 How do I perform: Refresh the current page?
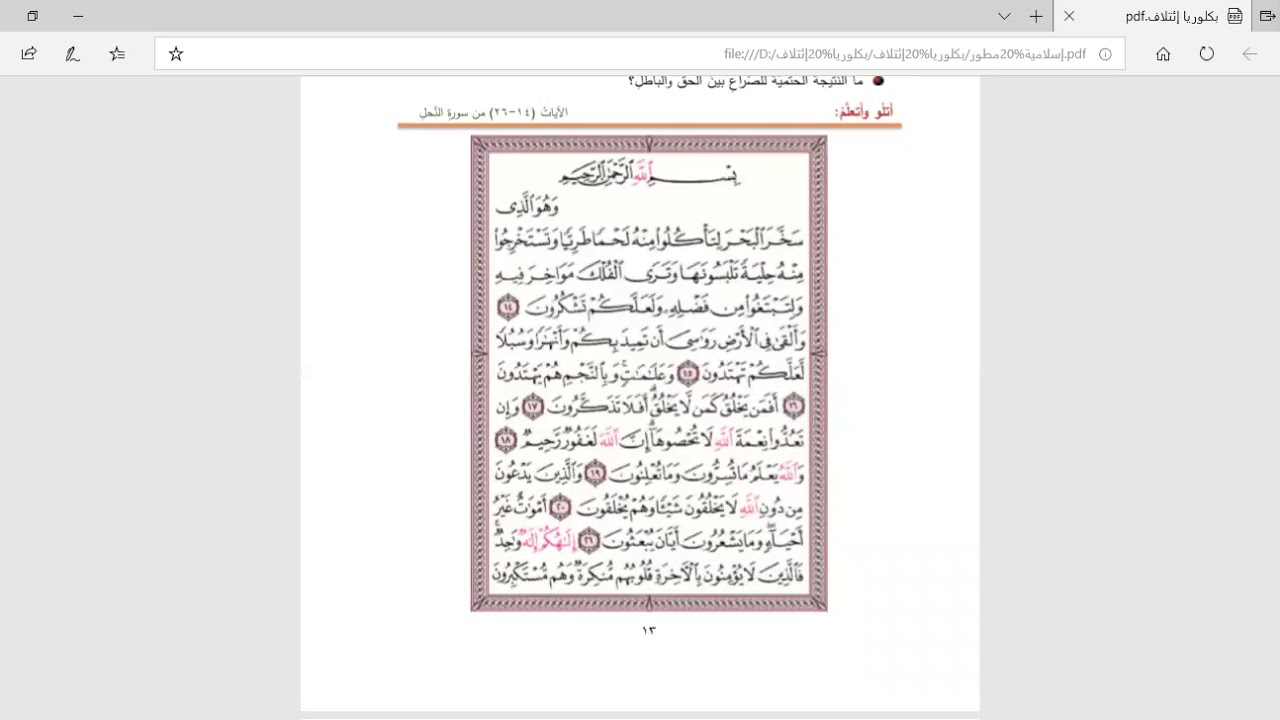click(1207, 54)
